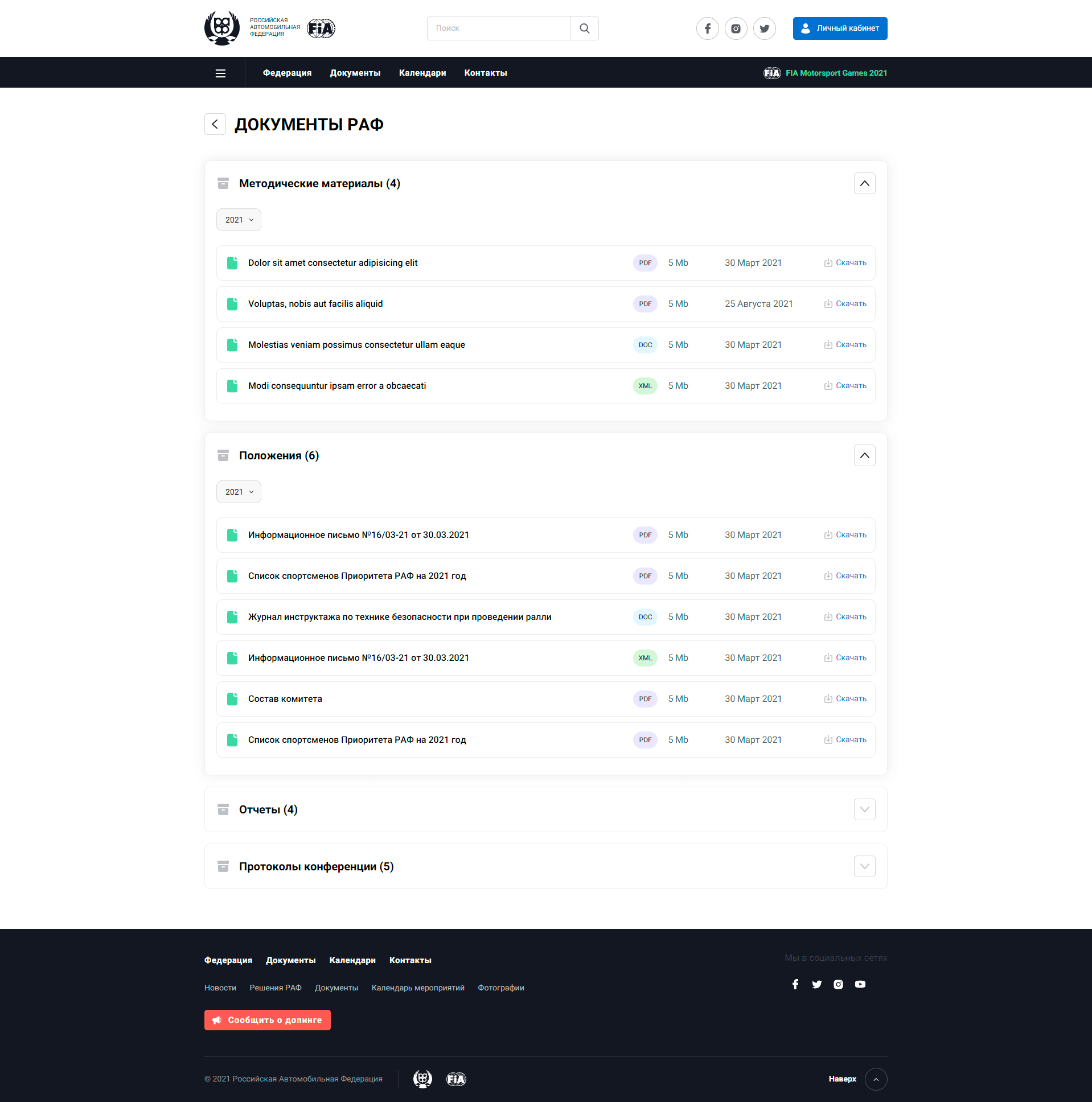Click DOC badge of Журнал инструктажа row
The width and height of the screenshot is (1092, 1102).
coord(645,617)
